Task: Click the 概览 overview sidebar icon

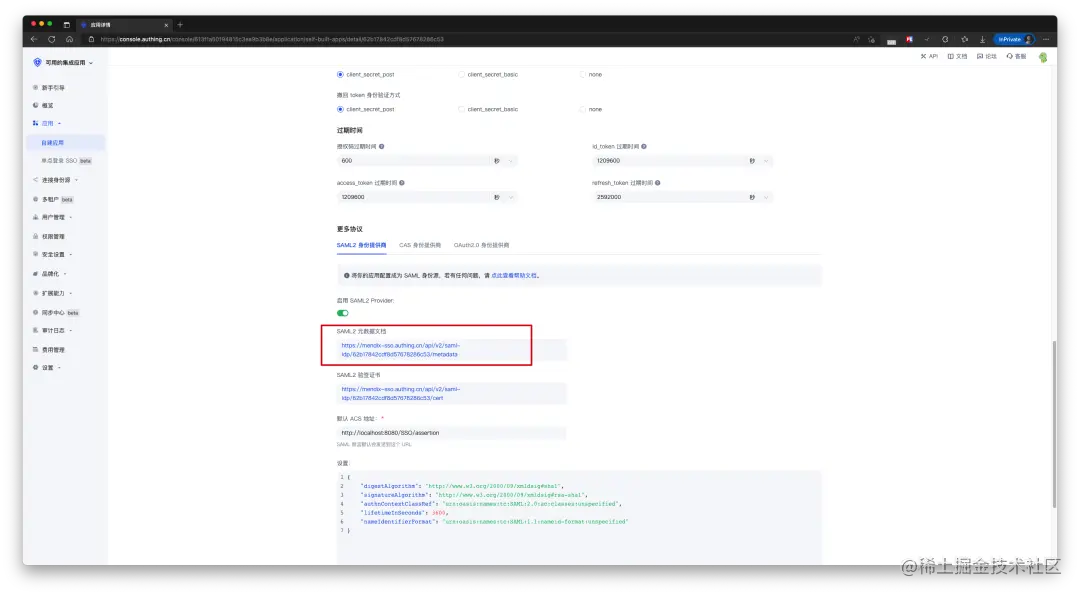Action: pos(35,105)
